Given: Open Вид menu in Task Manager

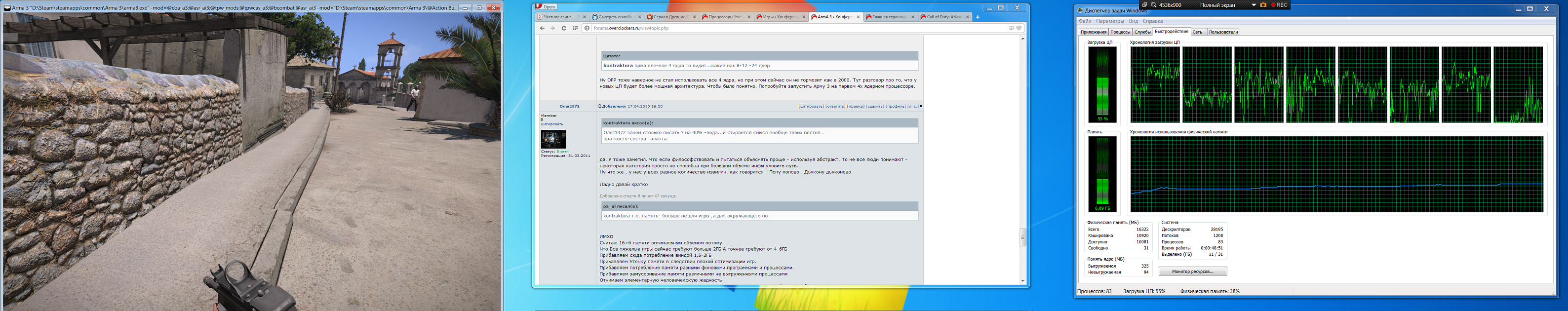Looking at the screenshot, I should click(x=1134, y=21).
